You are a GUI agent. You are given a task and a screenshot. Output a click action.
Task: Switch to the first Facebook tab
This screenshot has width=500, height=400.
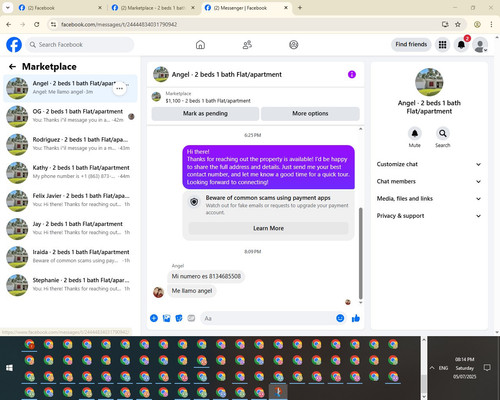60,8
